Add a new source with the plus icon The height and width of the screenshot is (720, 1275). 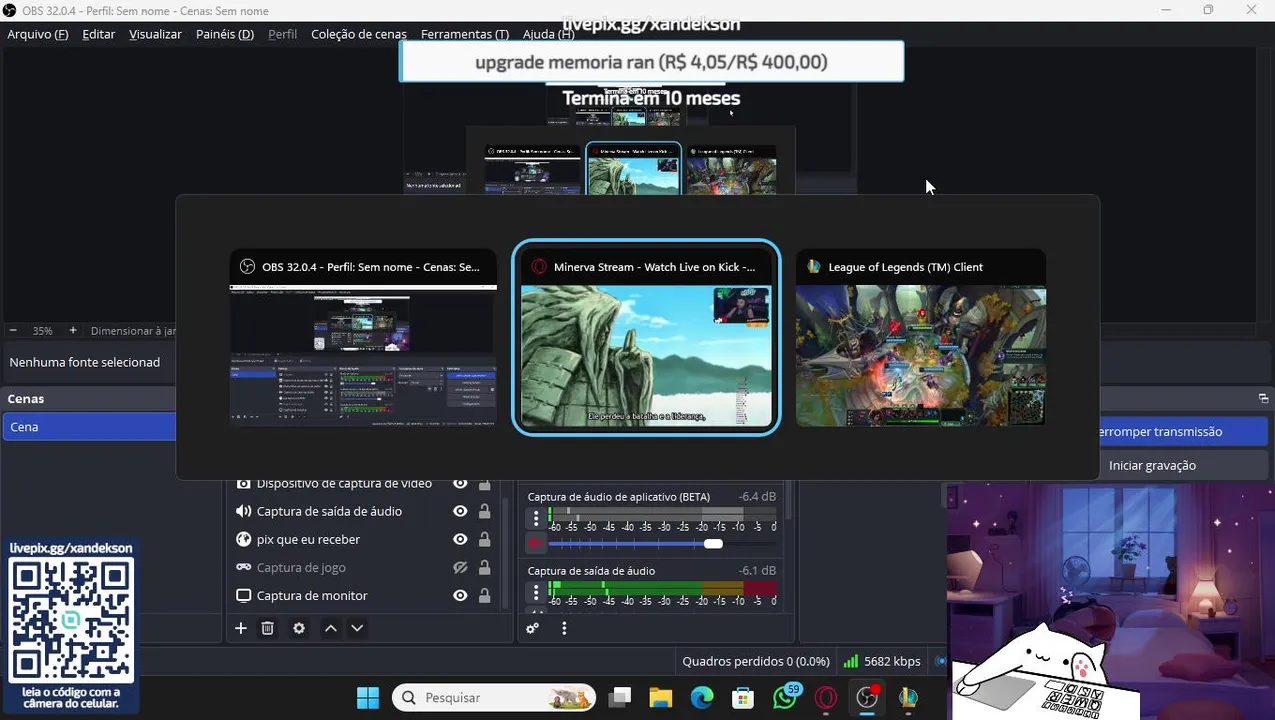coord(241,628)
